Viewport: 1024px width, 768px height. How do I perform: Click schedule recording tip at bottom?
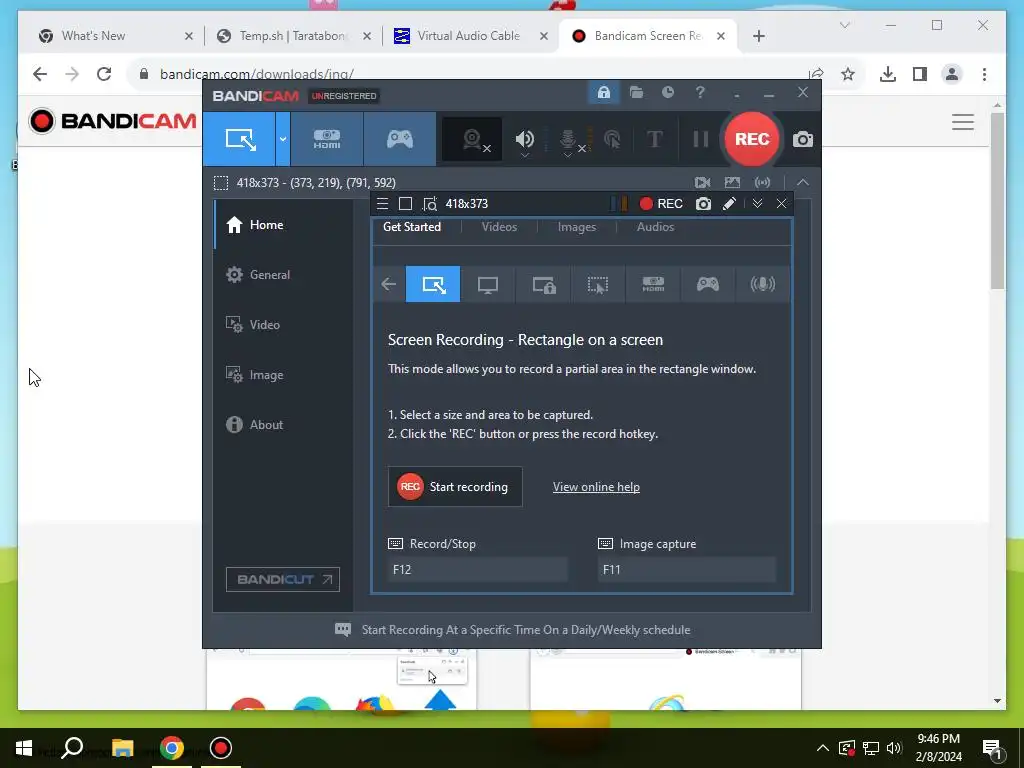(513, 630)
